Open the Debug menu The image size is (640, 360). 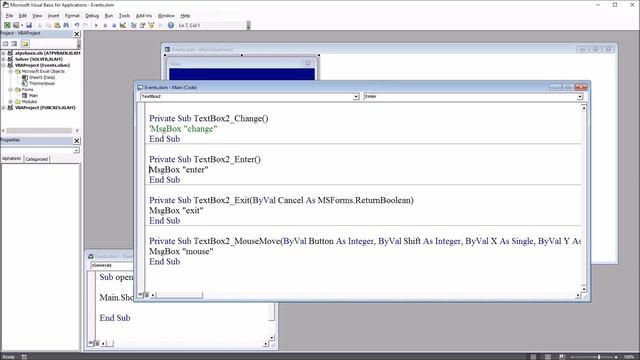(x=92, y=16)
